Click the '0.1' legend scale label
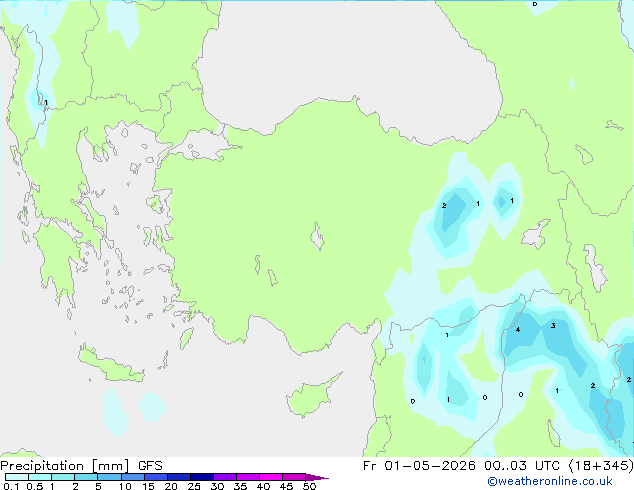 pos(11,486)
